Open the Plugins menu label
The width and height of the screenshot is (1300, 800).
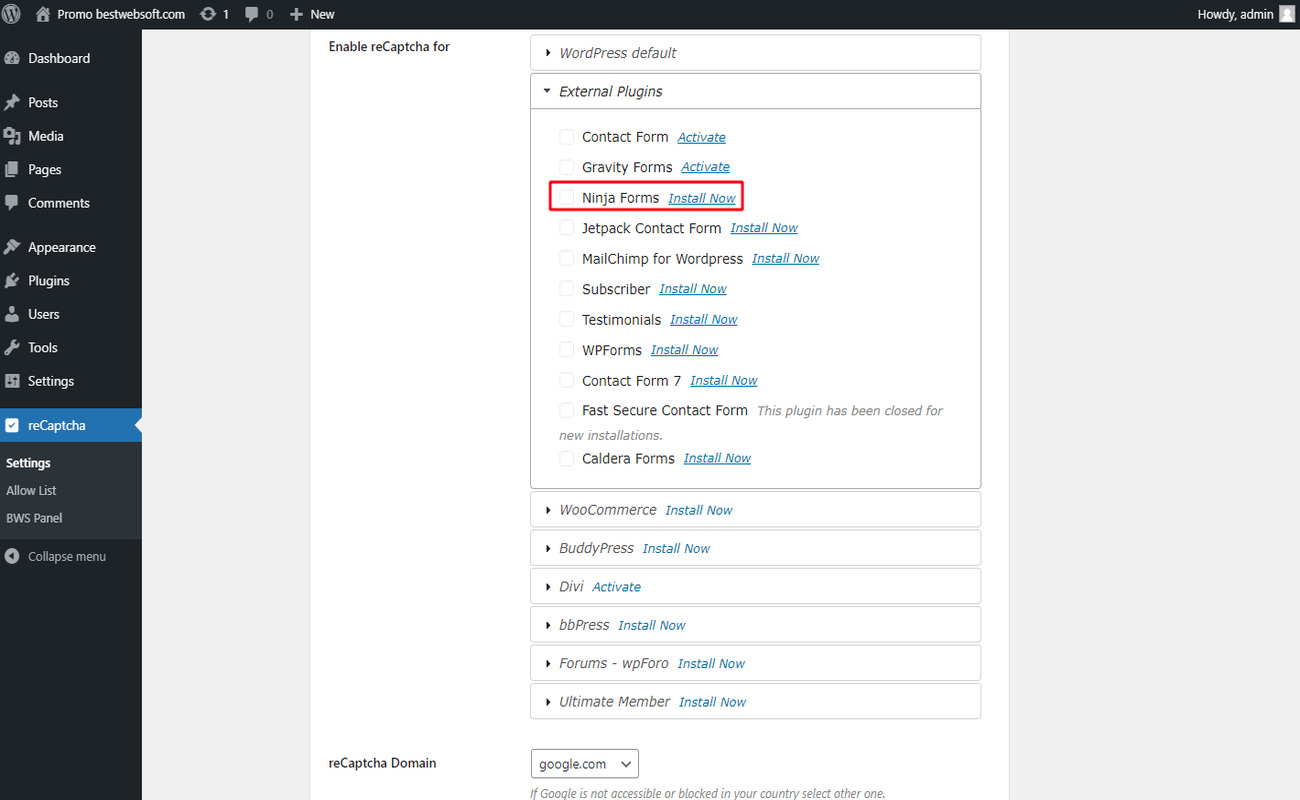[x=49, y=281]
